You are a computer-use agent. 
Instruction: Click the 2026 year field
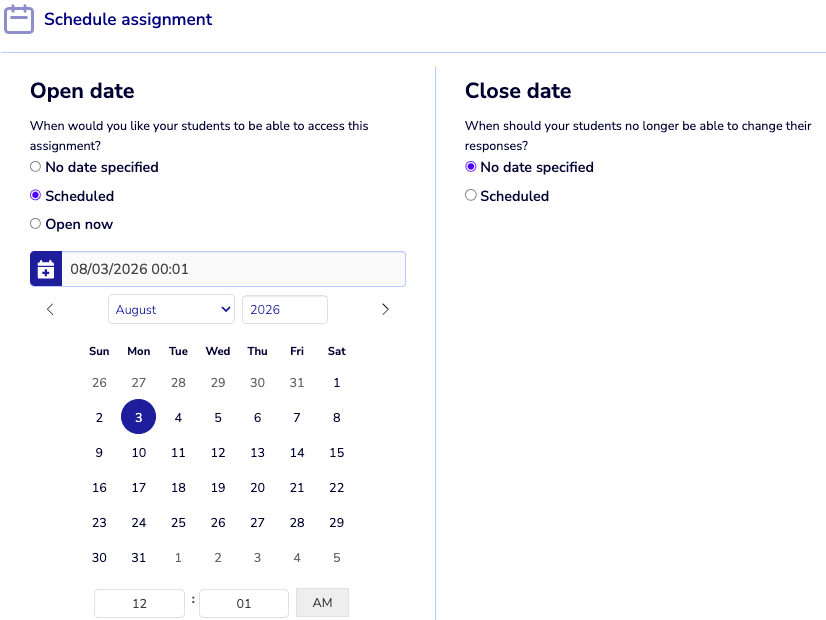[284, 309]
